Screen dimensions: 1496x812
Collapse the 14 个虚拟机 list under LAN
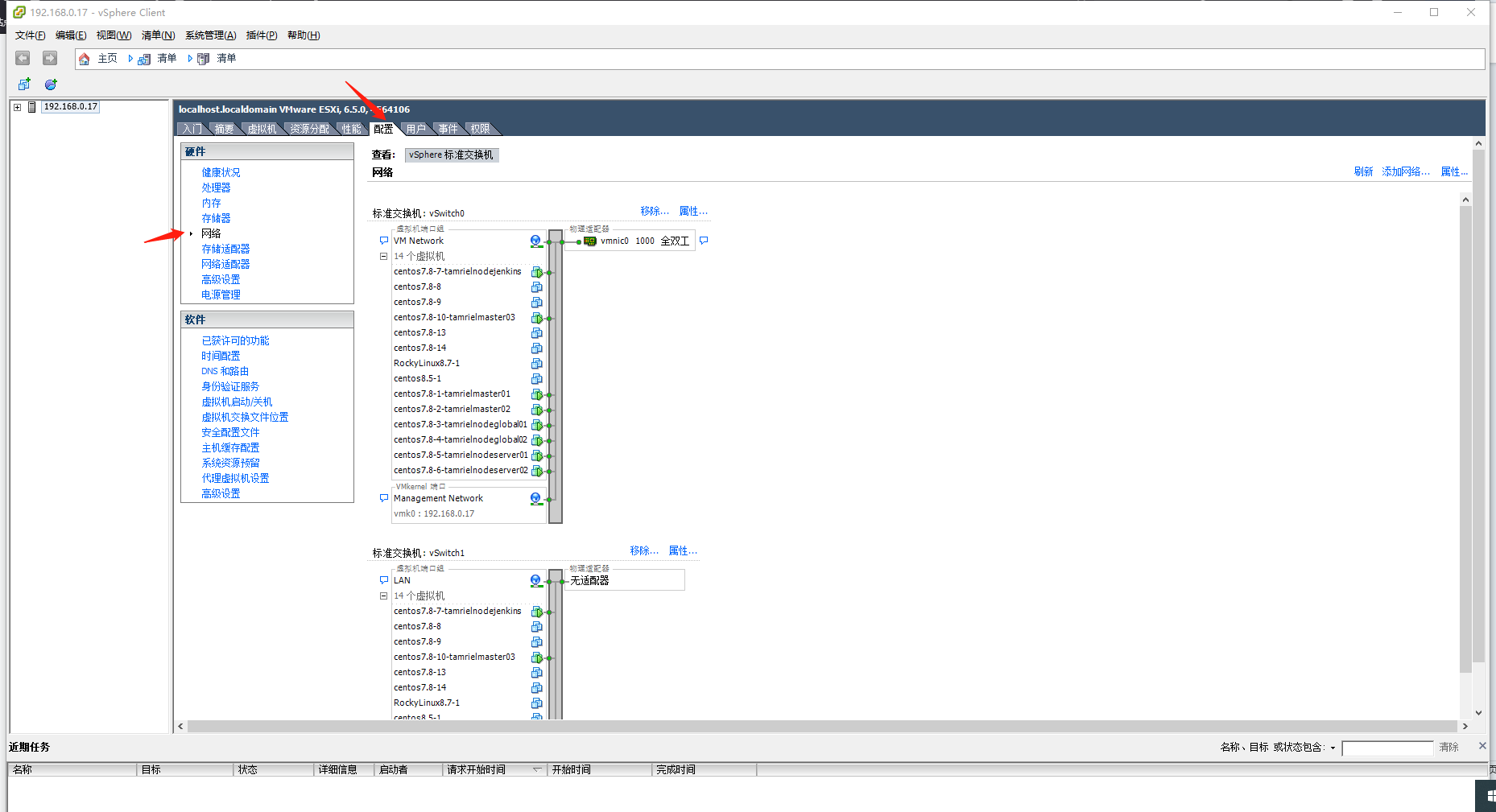click(384, 596)
